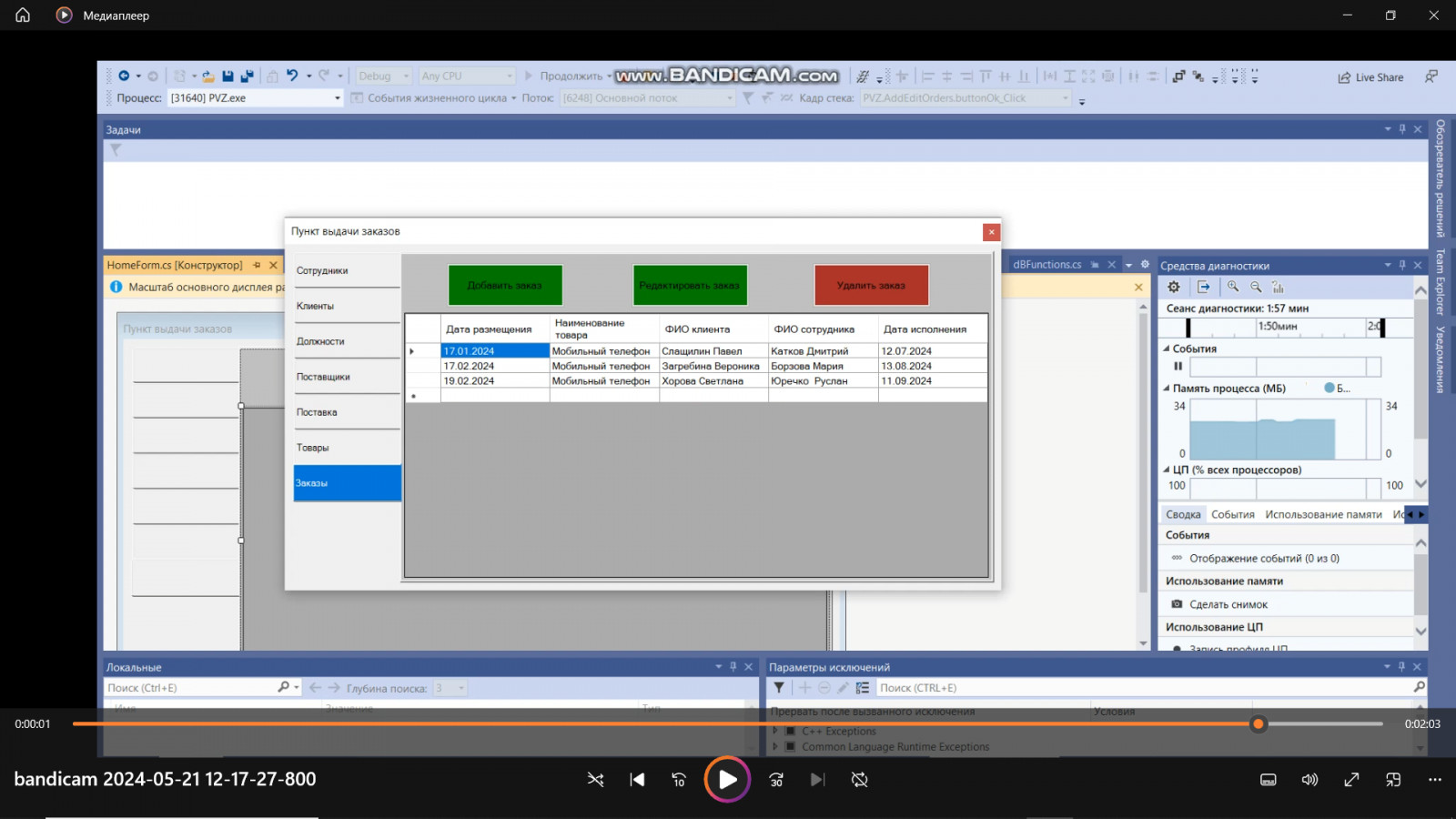Undo using the toolbar arrow icon
The image size is (1456, 819).
(x=292, y=76)
